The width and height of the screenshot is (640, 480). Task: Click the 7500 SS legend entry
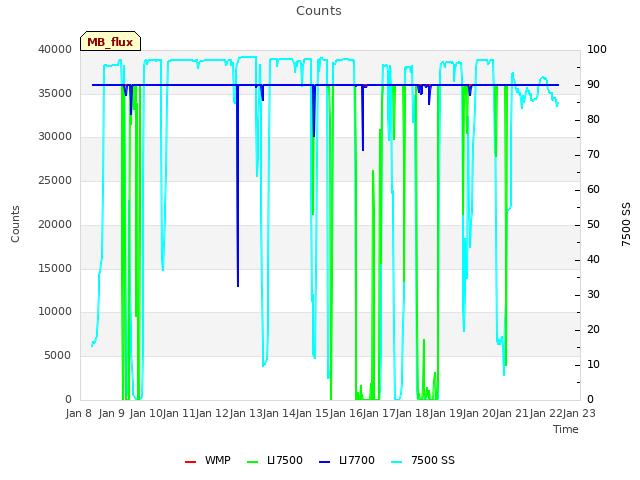coord(423,460)
